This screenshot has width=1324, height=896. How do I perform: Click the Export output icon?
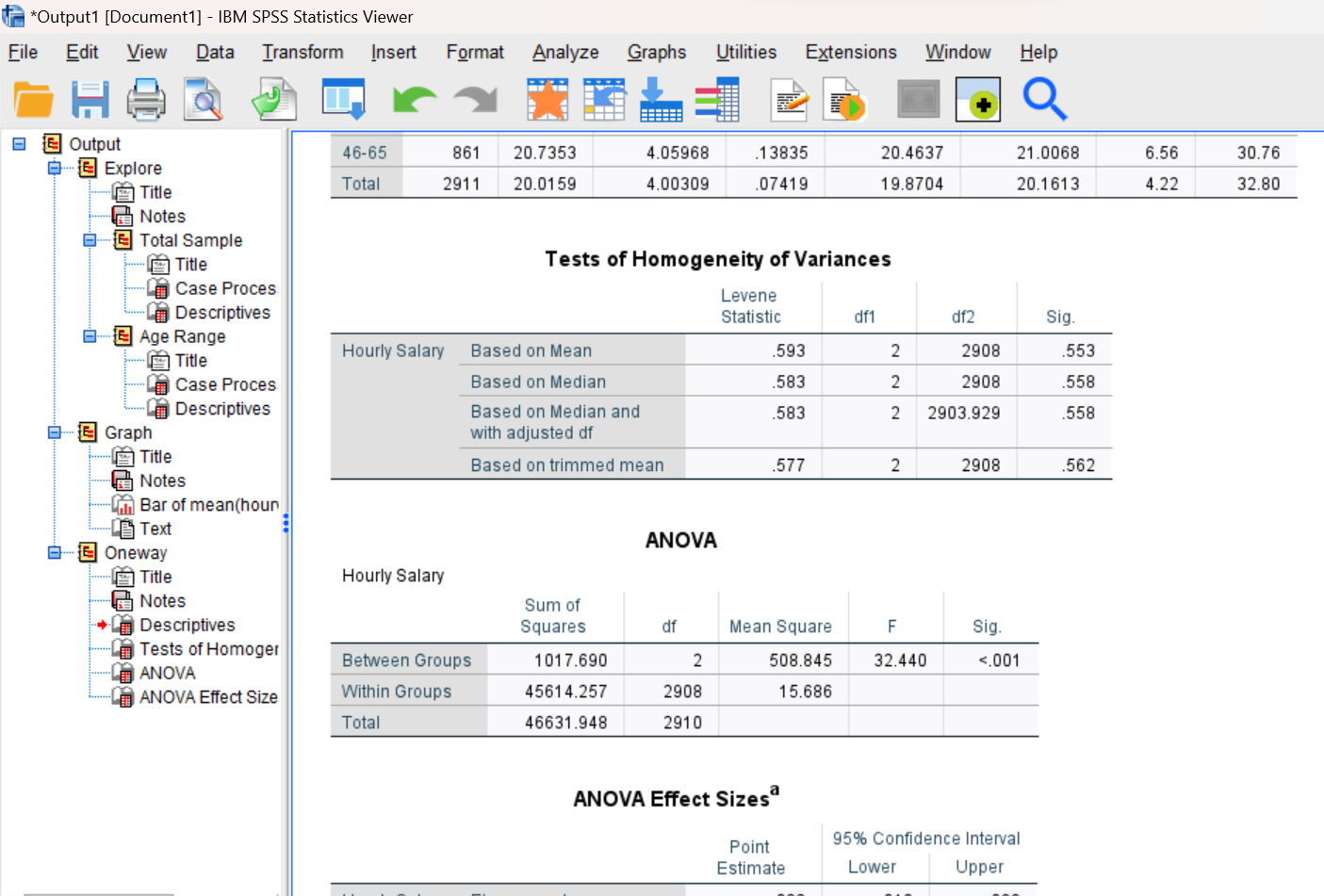pos(274,99)
